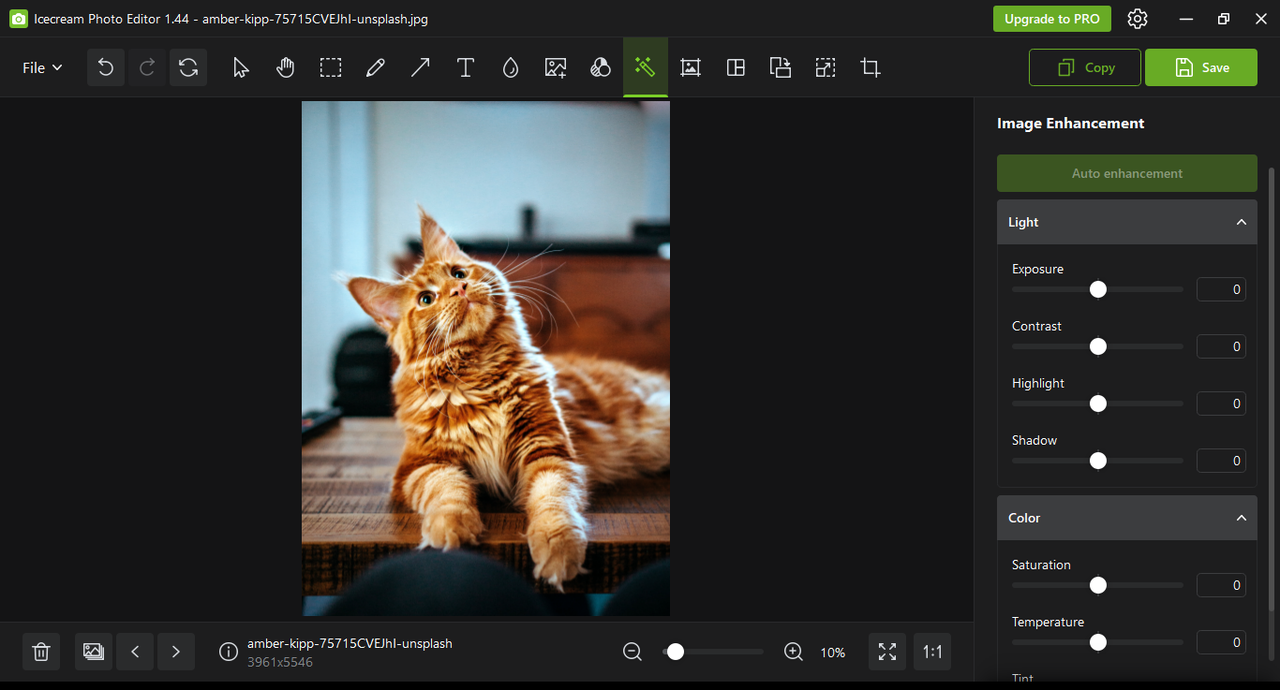Click the Temperature slider handle
Viewport: 1280px width, 690px height.
(1098, 642)
